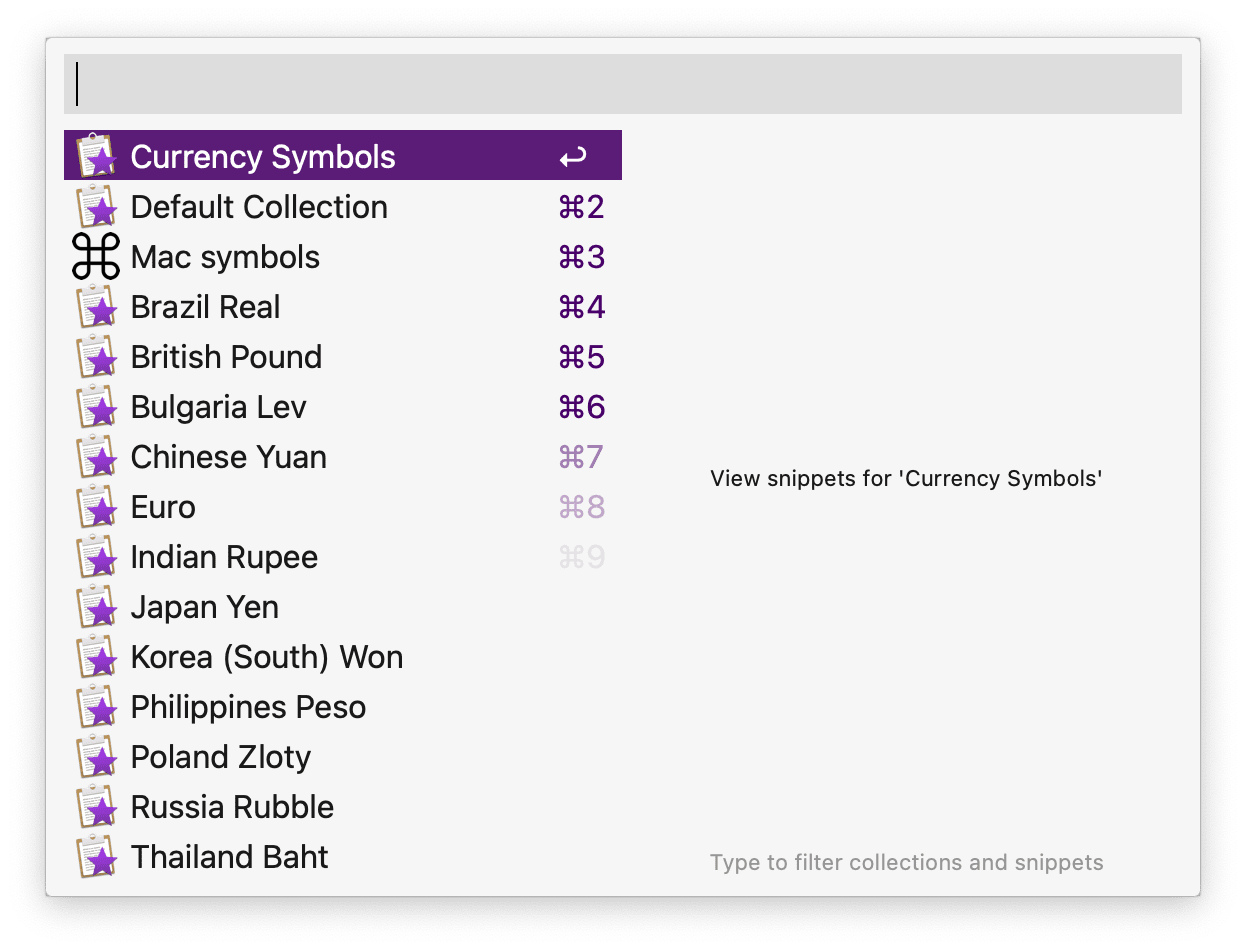Focus the snippet filter search field
Viewport: 1246px width, 950px height.
point(623,84)
